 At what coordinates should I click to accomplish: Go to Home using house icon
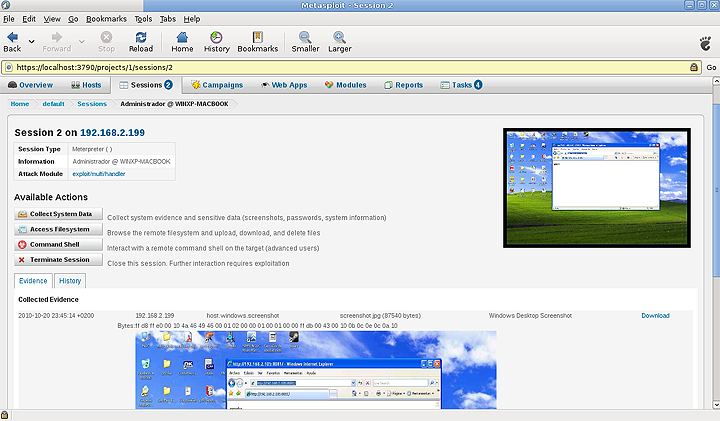[182, 37]
